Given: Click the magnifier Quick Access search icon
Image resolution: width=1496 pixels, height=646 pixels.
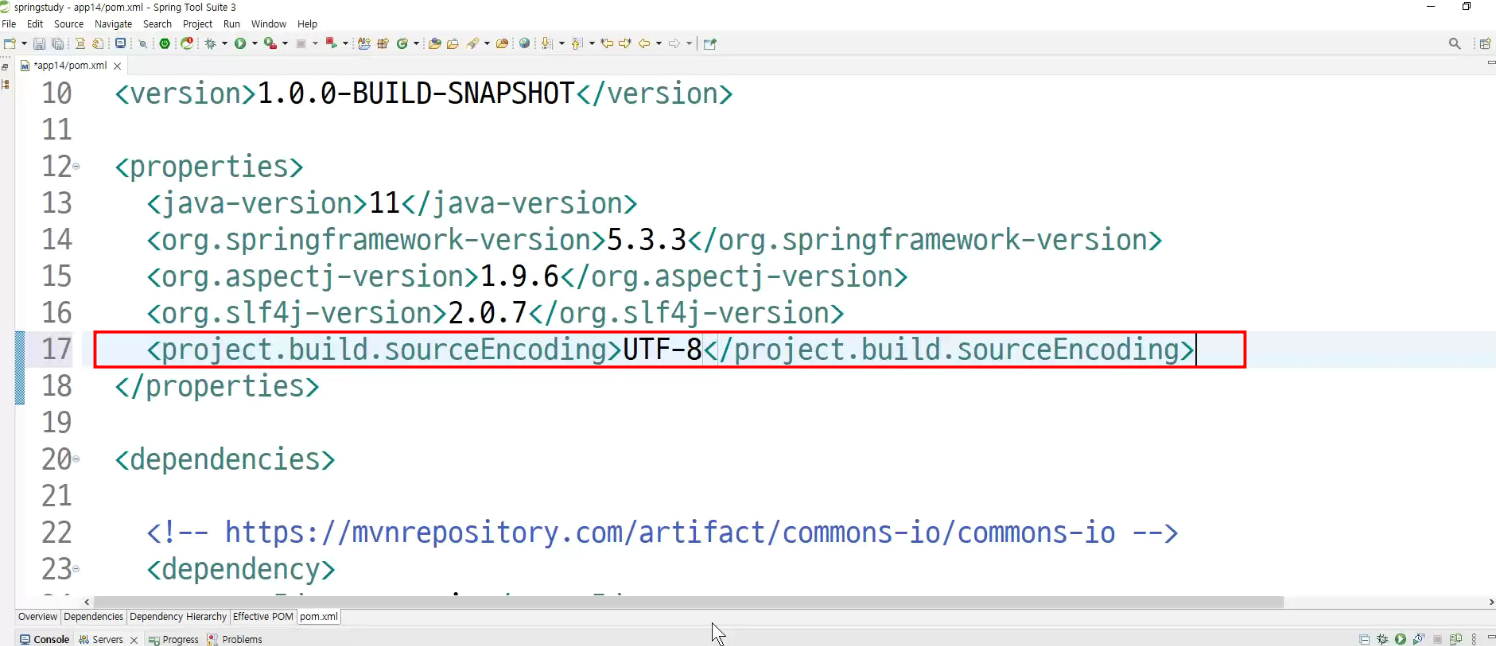Looking at the screenshot, I should point(1455,44).
